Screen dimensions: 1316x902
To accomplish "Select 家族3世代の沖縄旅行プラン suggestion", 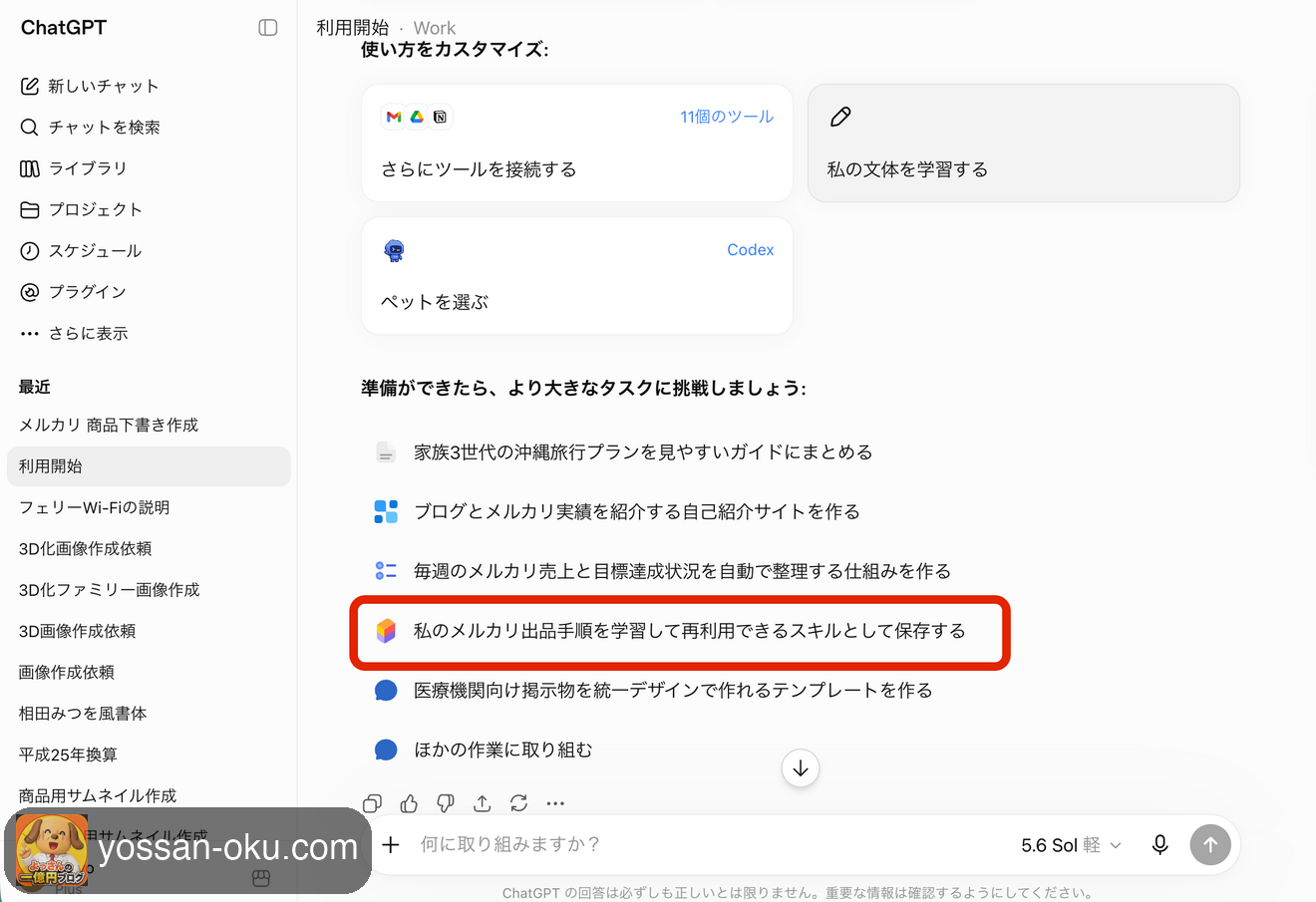I will click(x=643, y=452).
